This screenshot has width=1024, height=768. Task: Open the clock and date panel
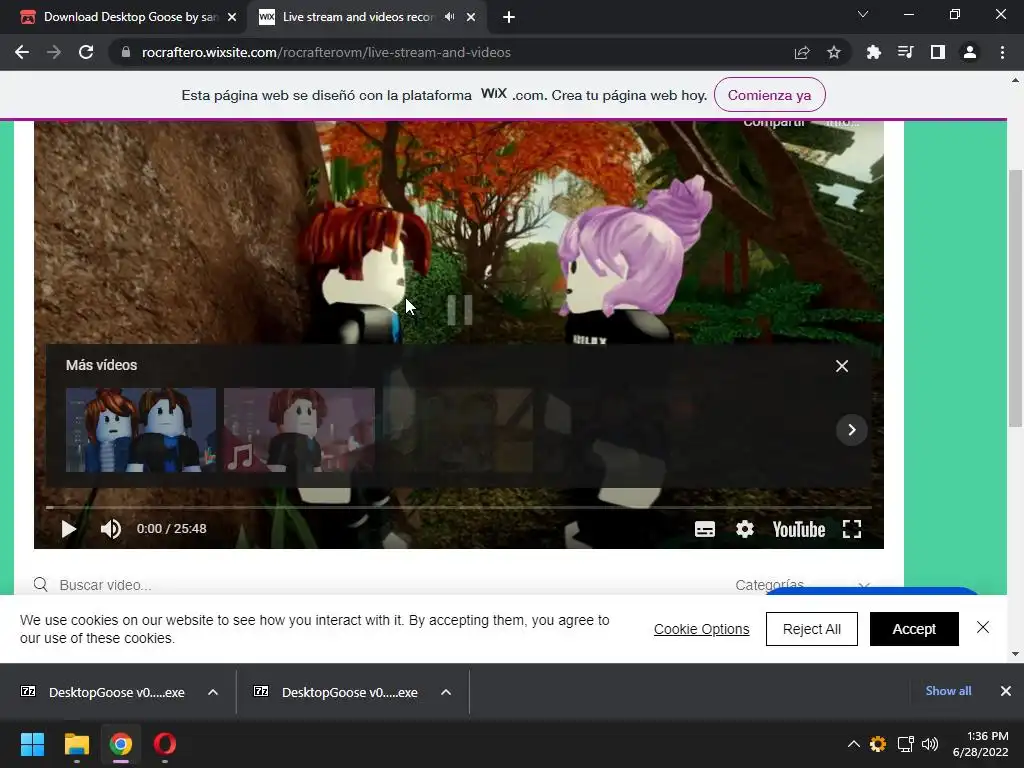pos(981,744)
